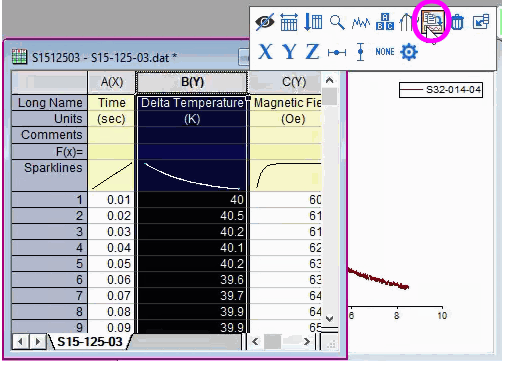Set column designation to Z

[313, 52]
